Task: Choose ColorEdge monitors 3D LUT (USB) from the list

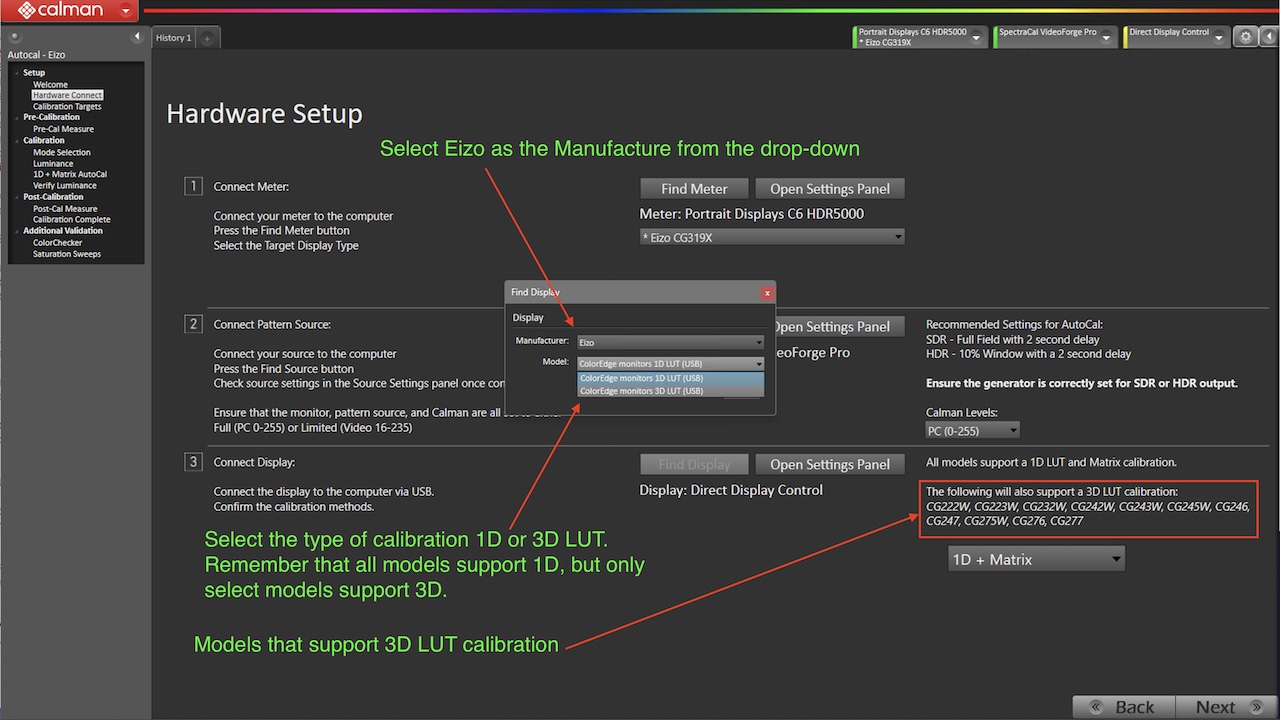Action: pos(670,391)
